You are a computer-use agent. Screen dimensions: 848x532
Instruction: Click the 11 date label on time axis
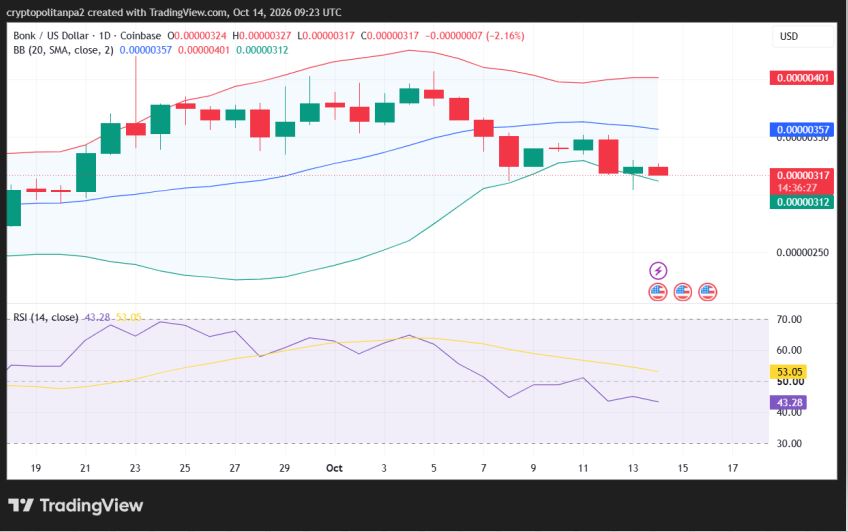click(x=583, y=468)
